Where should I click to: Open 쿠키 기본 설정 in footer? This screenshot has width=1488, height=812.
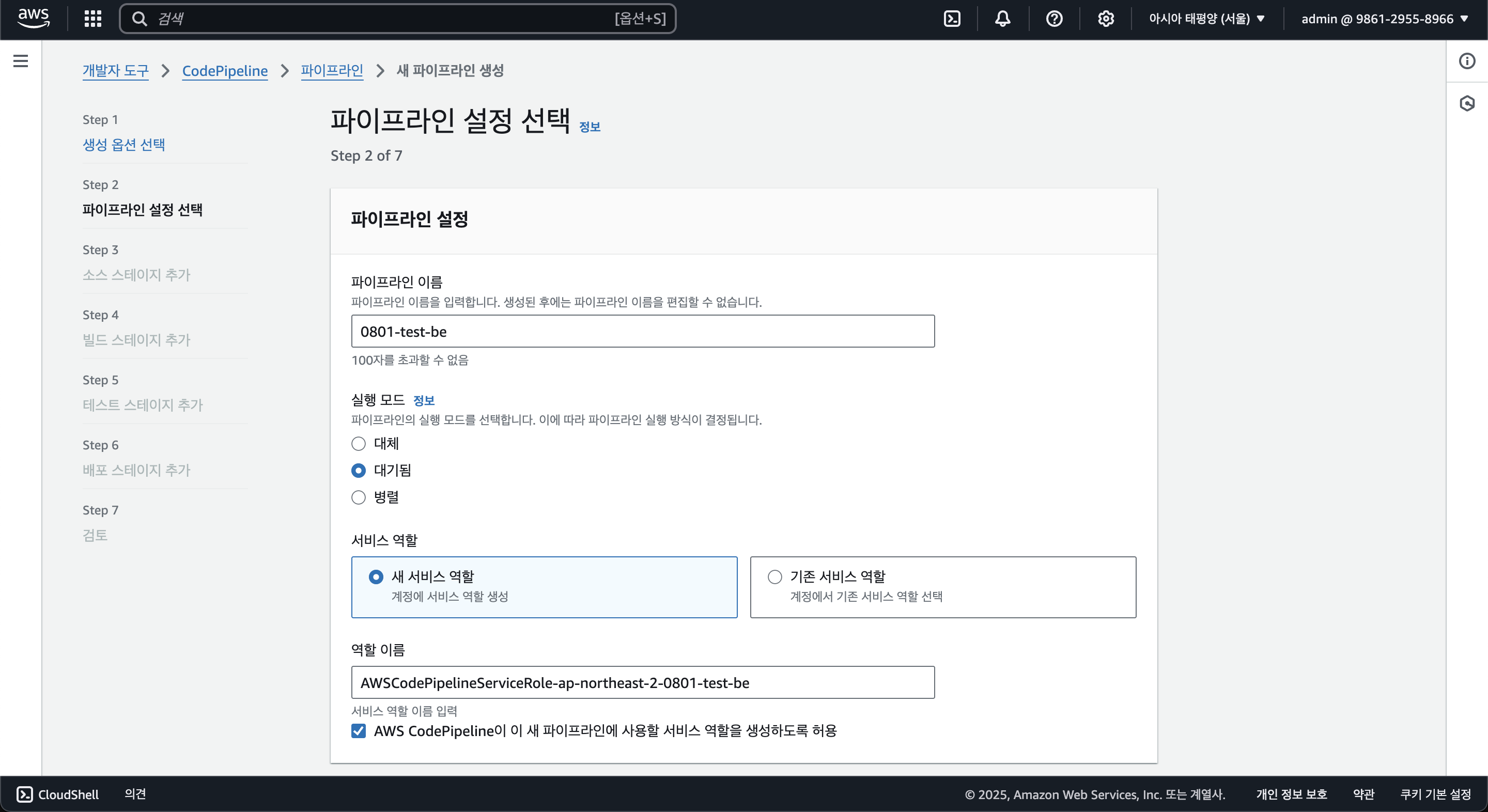tap(1435, 794)
